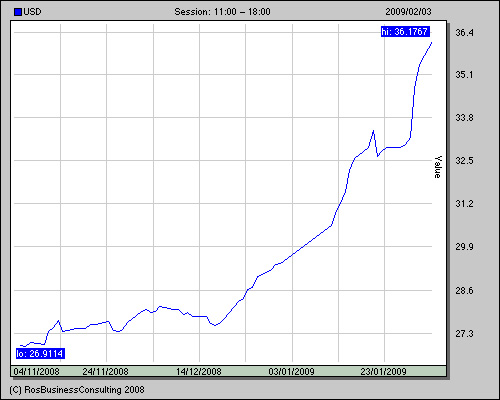Click the 23/01/2009 date axis label
This screenshot has height=400, width=500.
383,371
